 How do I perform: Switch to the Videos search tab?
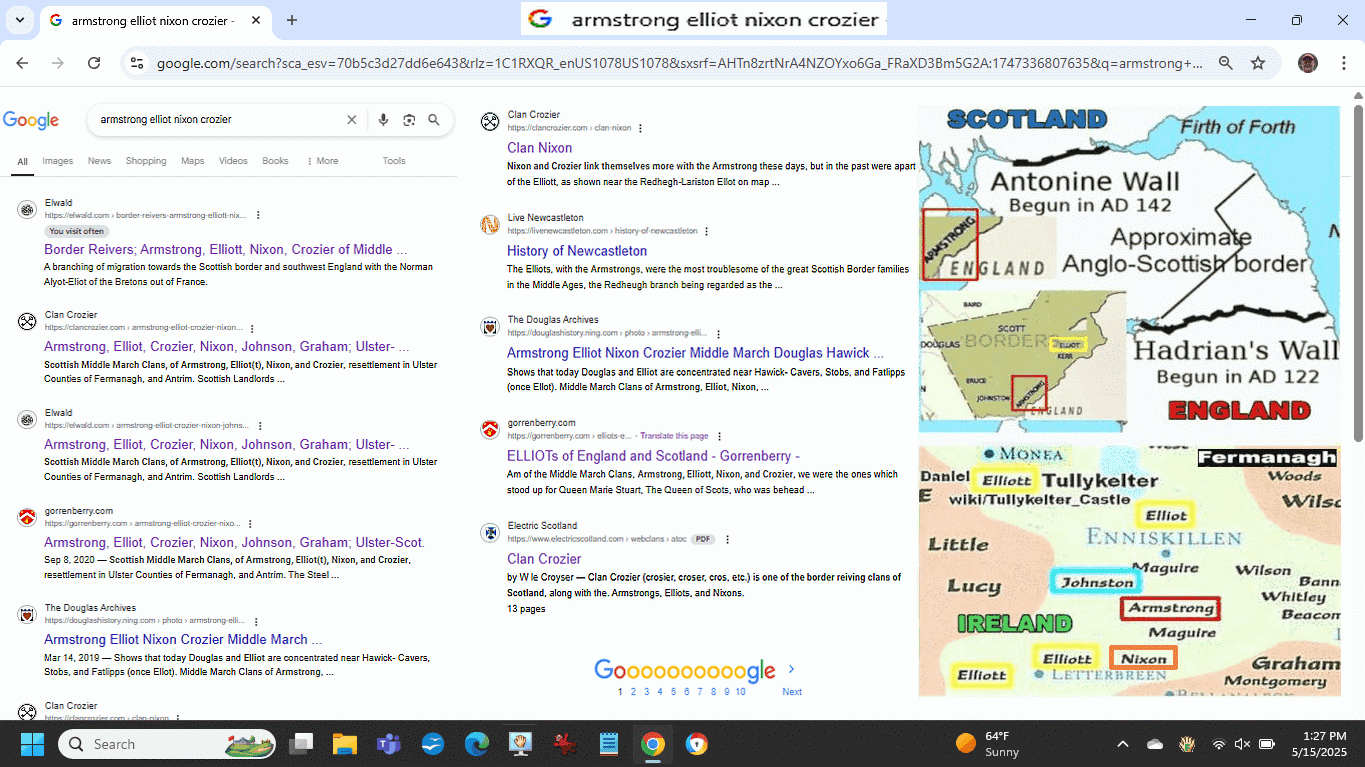point(233,161)
